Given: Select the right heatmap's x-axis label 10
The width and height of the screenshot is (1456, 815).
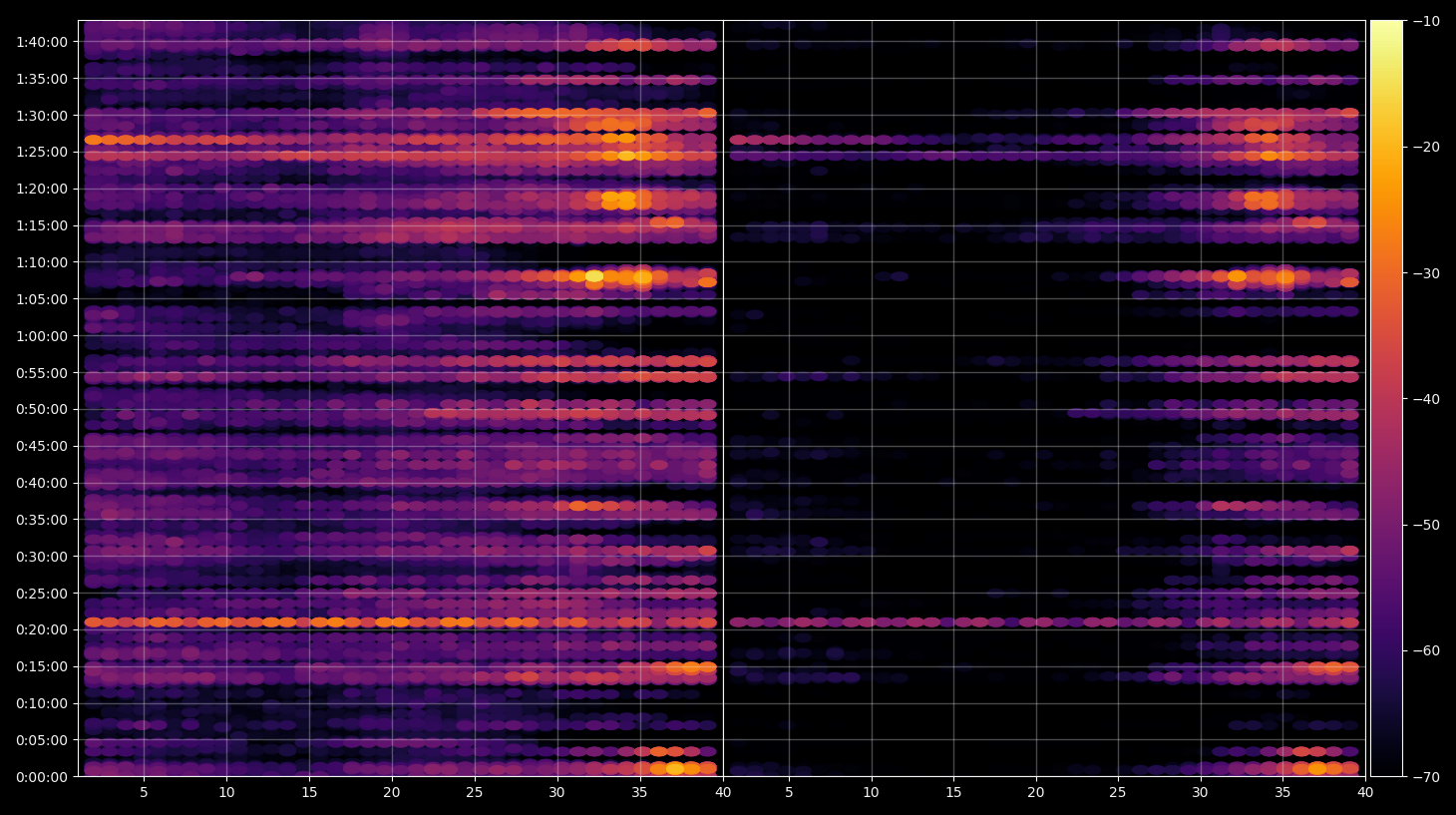Looking at the screenshot, I should (872, 793).
